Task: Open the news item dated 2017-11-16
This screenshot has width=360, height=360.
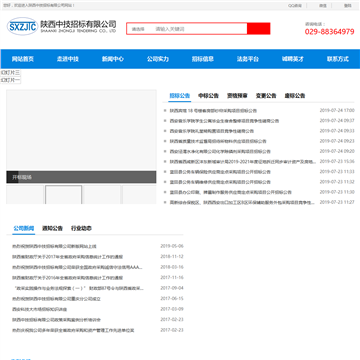Action: 68,278
